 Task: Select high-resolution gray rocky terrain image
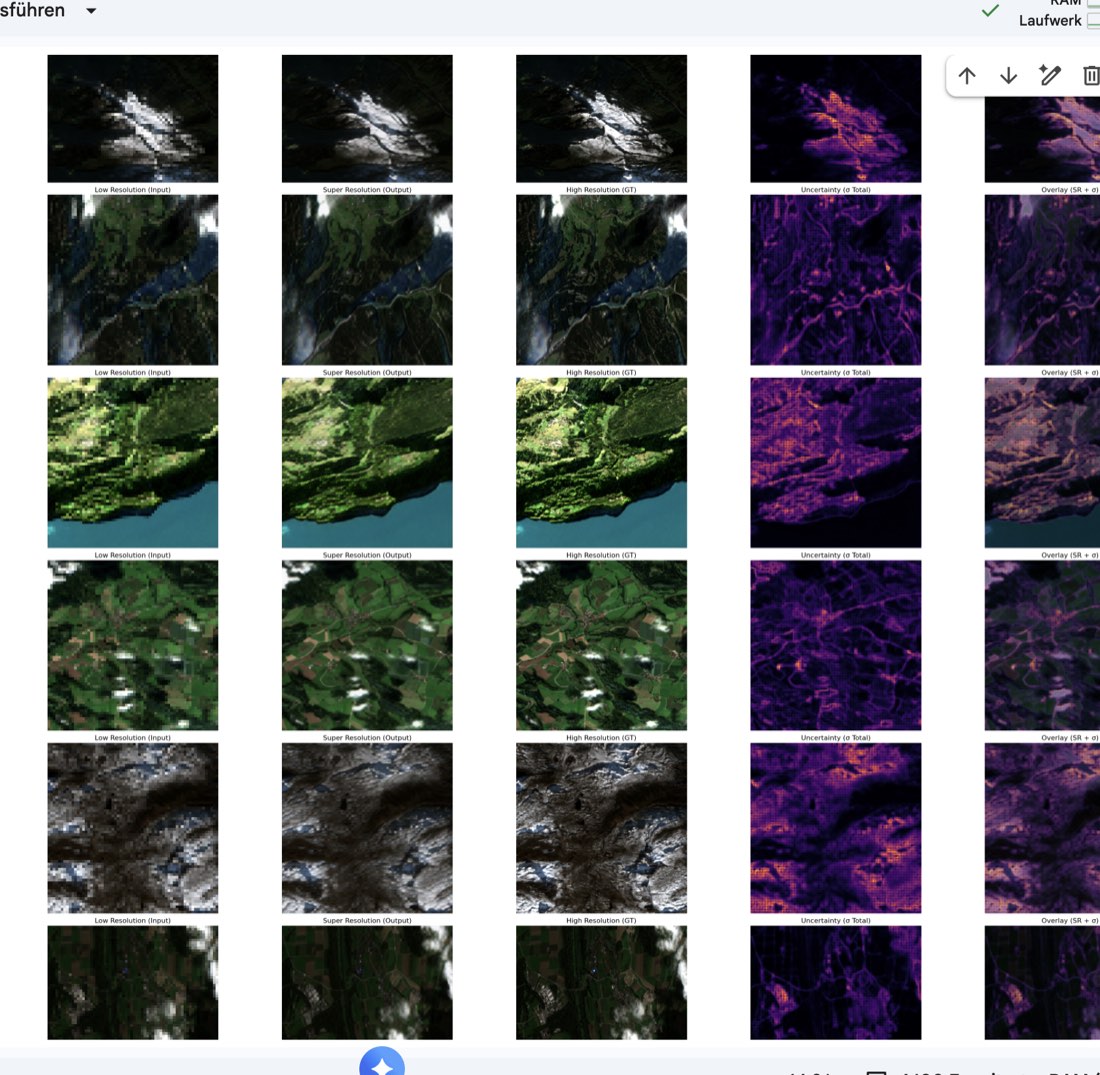(601, 828)
